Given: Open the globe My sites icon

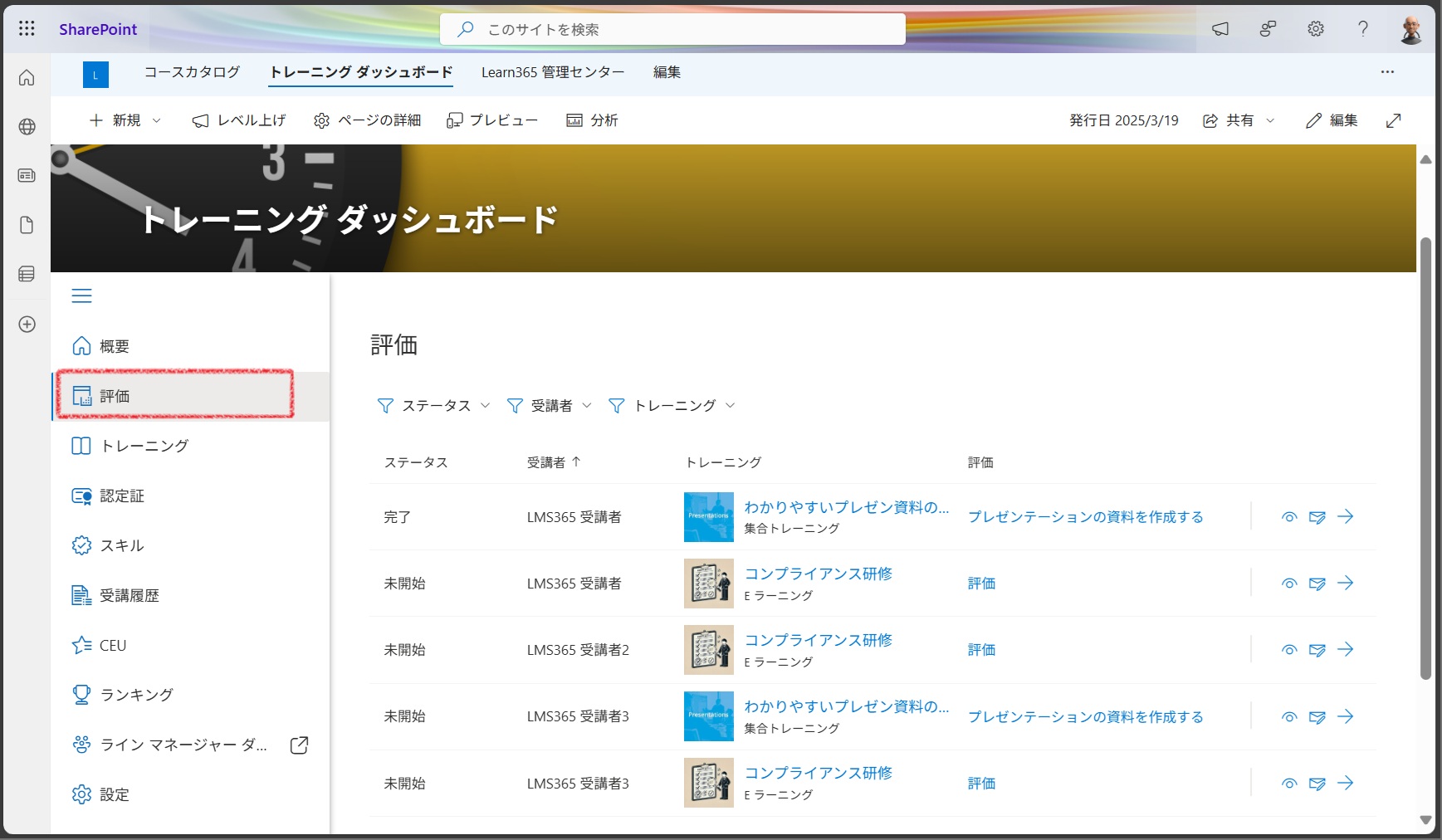Looking at the screenshot, I should (27, 127).
